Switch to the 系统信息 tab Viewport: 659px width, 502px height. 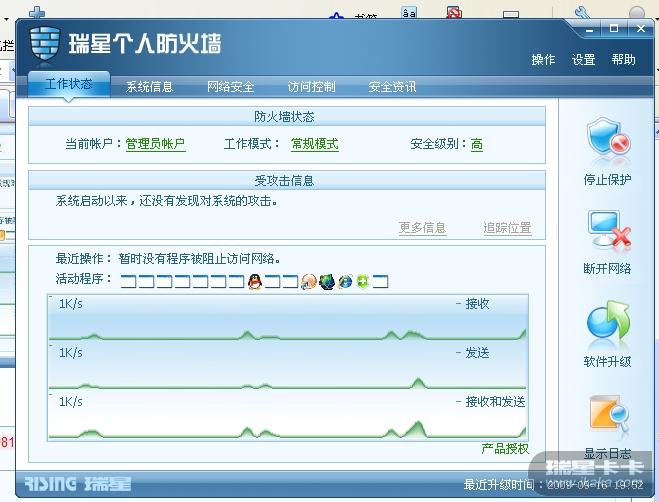click(x=150, y=87)
